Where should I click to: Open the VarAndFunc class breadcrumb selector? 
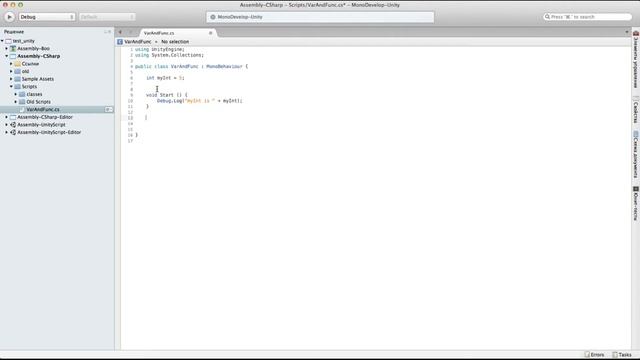pyautogui.click(x=138, y=42)
